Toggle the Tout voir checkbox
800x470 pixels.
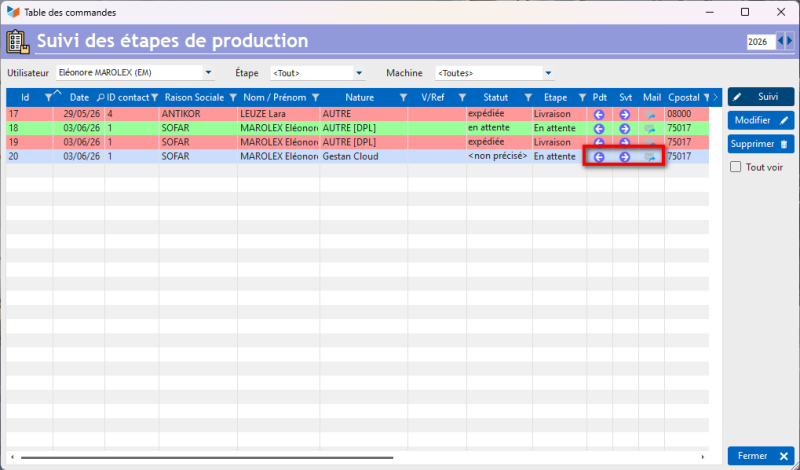(x=735, y=167)
